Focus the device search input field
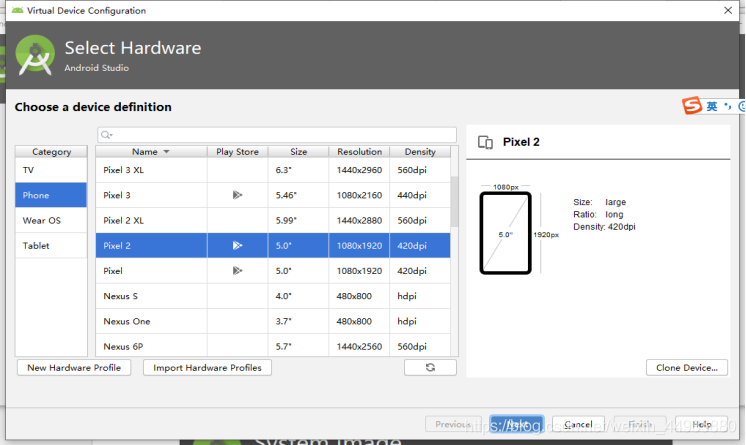Screen dimensions: 746x445 point(277,135)
